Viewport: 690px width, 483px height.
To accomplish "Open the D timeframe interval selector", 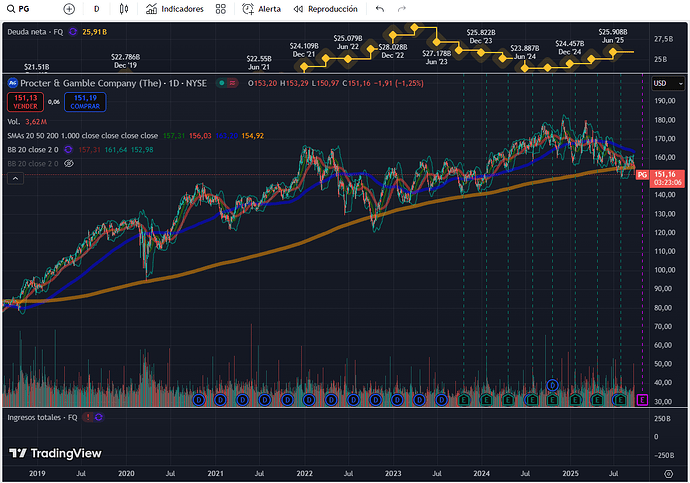I will click(x=97, y=9).
